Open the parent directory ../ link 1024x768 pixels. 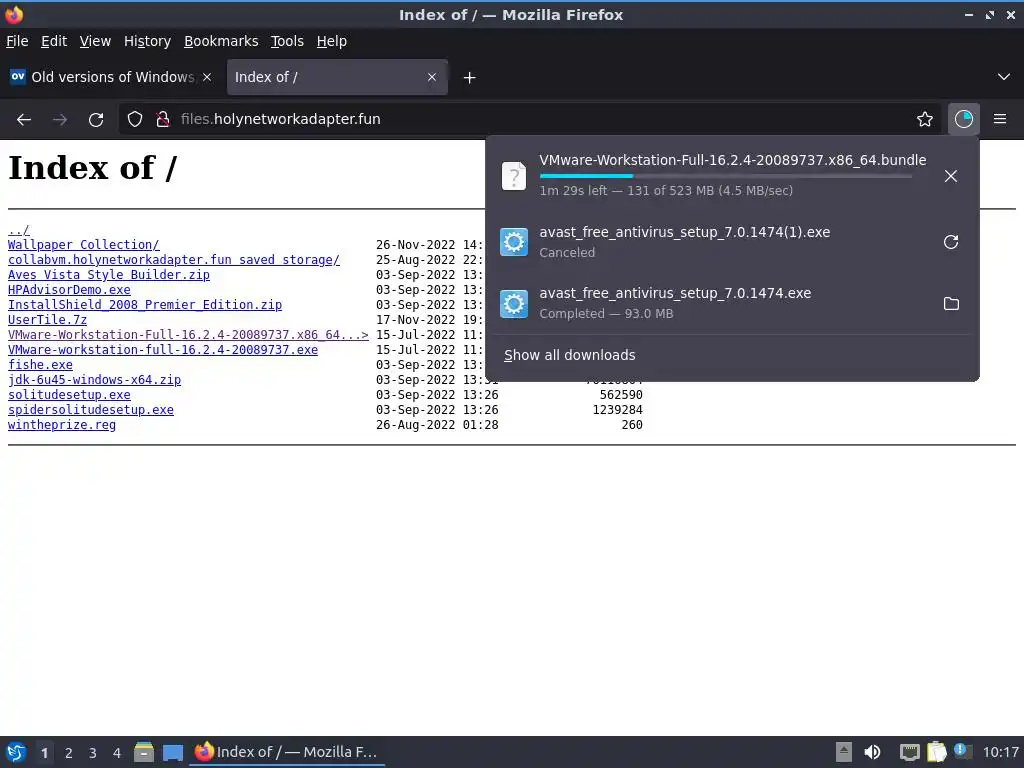[18, 230]
